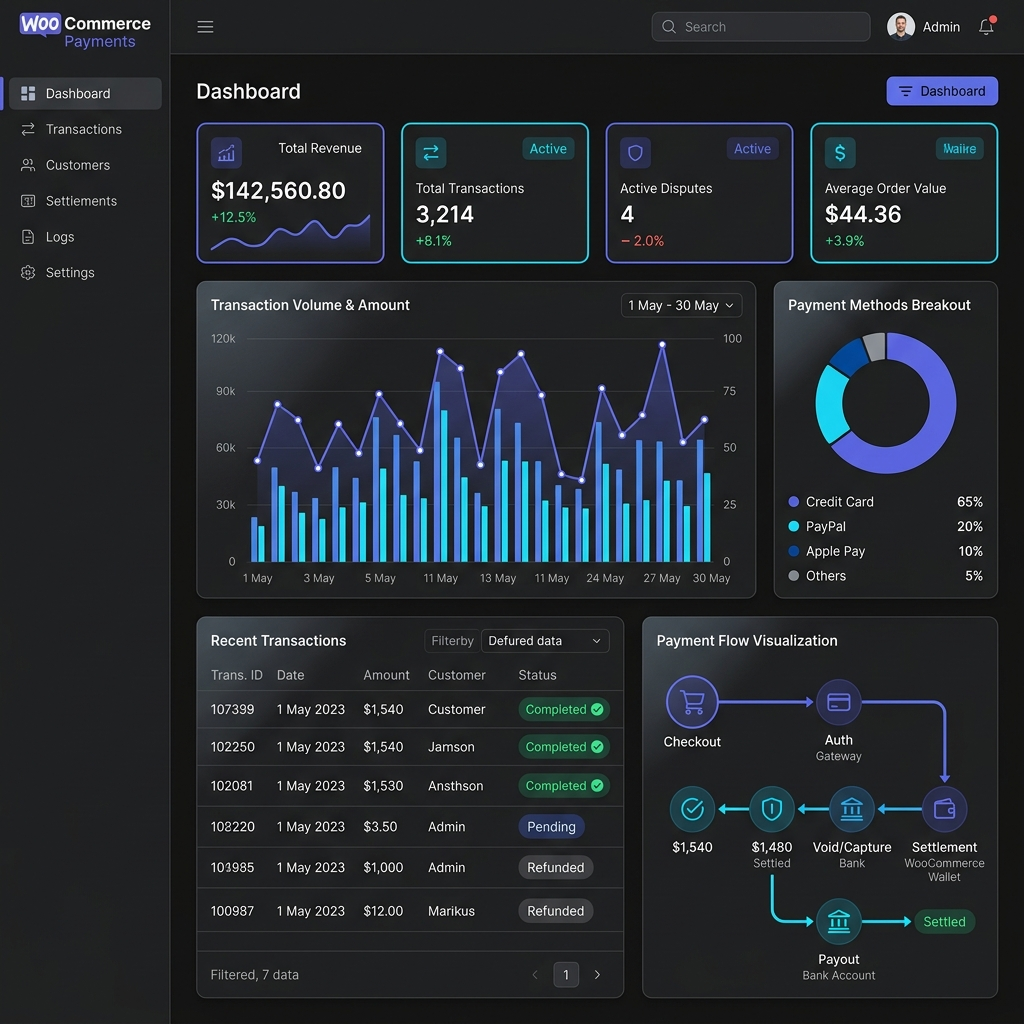1024x1024 pixels.
Task: Click the Void/Capture bank icon
Action: pyautogui.click(x=852, y=809)
